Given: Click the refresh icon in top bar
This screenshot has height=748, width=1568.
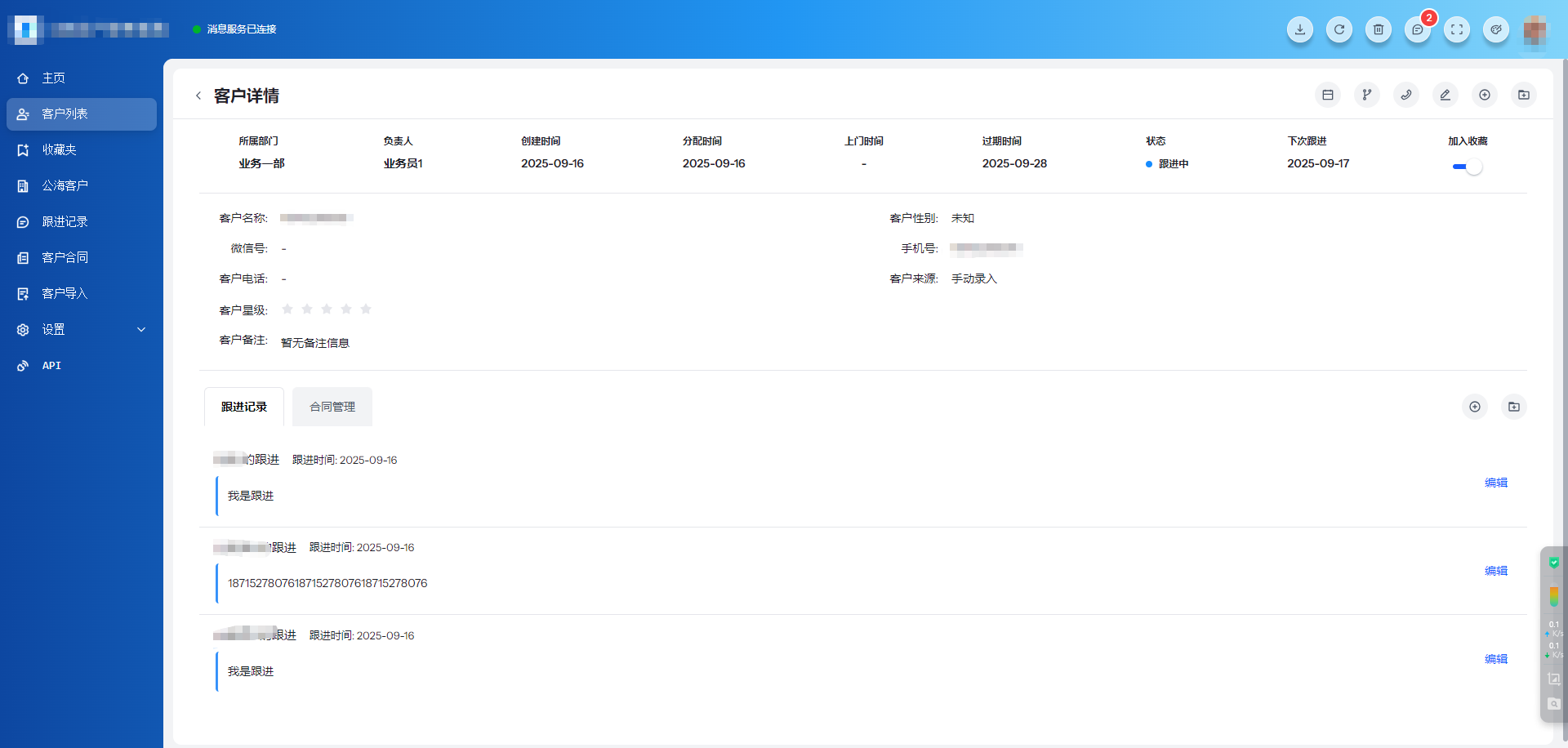Looking at the screenshot, I should click(1339, 29).
